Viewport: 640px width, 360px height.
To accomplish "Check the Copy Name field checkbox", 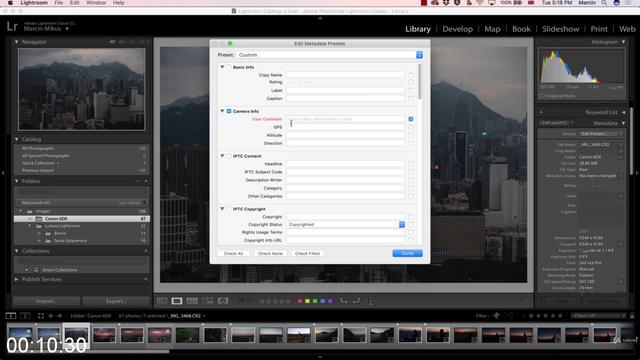I will click(x=411, y=75).
